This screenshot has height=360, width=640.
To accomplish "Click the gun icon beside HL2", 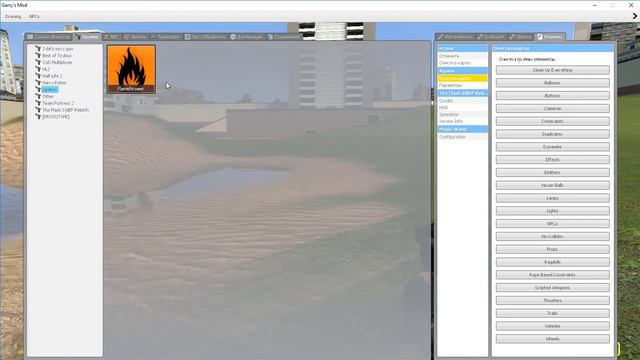I will click(x=38, y=69).
